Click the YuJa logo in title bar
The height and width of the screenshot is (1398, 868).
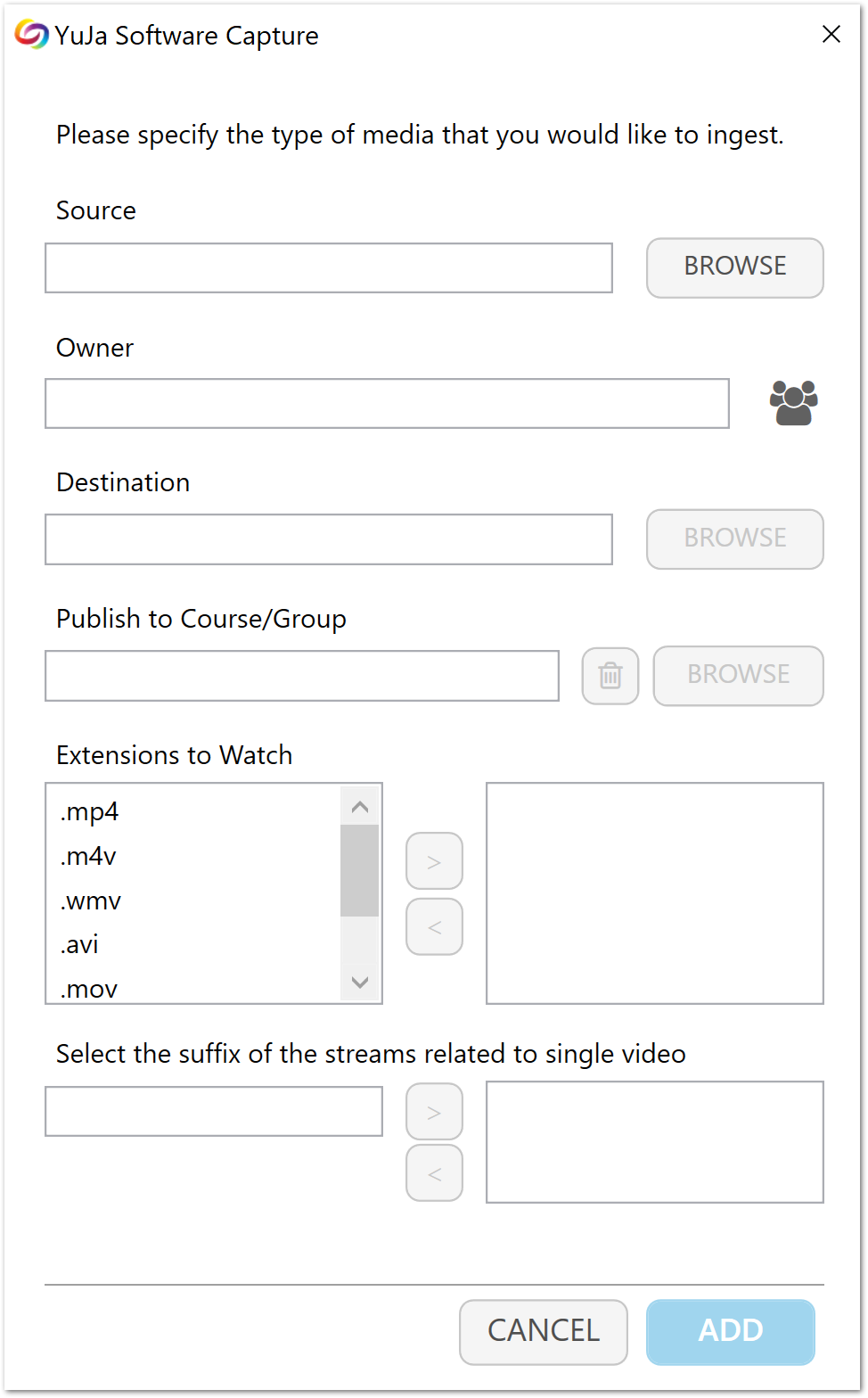(x=31, y=35)
